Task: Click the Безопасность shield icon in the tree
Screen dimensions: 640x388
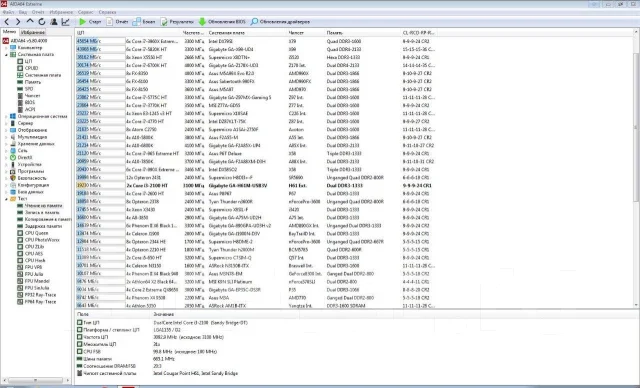Action: (x=13, y=178)
